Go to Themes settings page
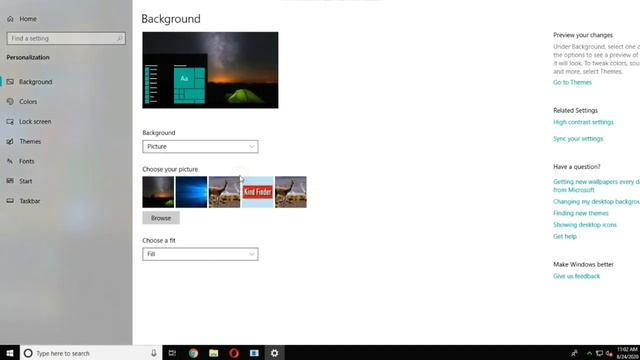 tap(30, 141)
